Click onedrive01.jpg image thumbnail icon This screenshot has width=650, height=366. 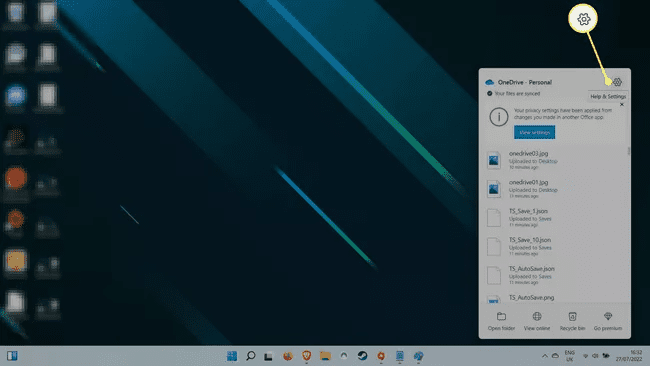point(494,189)
